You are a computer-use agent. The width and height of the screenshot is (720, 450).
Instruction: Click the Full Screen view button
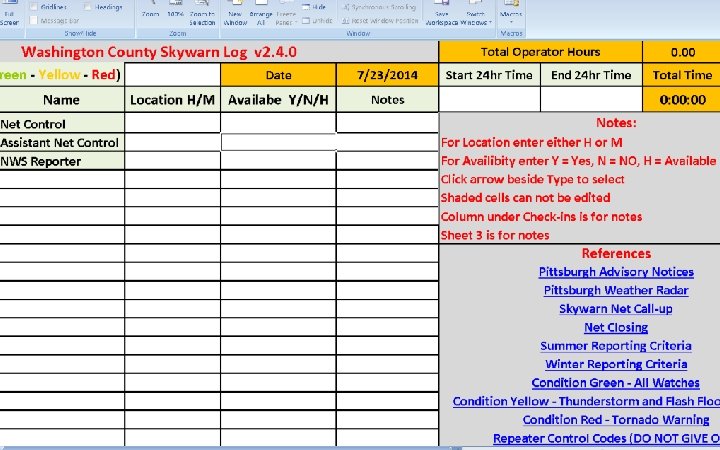tap(8, 14)
